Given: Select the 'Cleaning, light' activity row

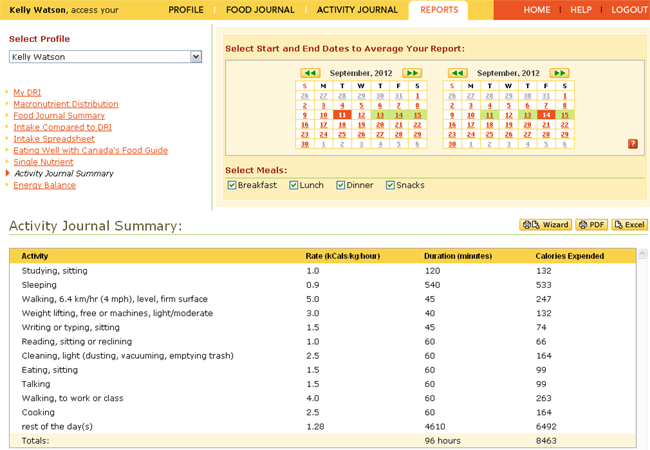Looking at the screenshot, I should tap(323, 356).
